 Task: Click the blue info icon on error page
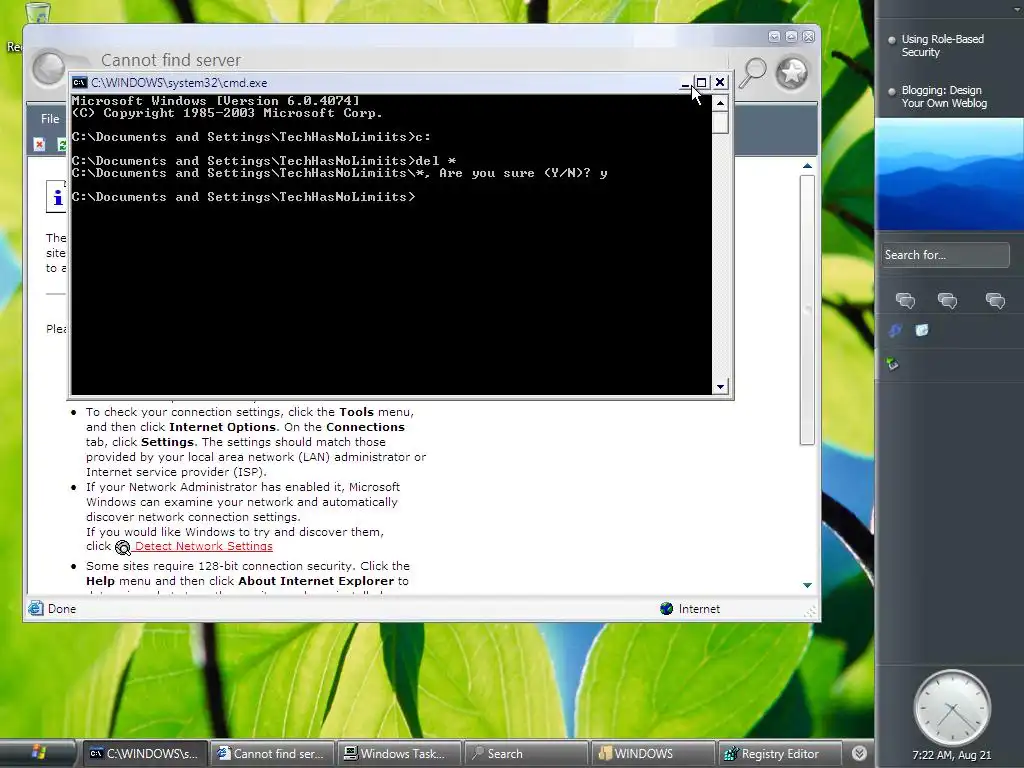[57, 197]
